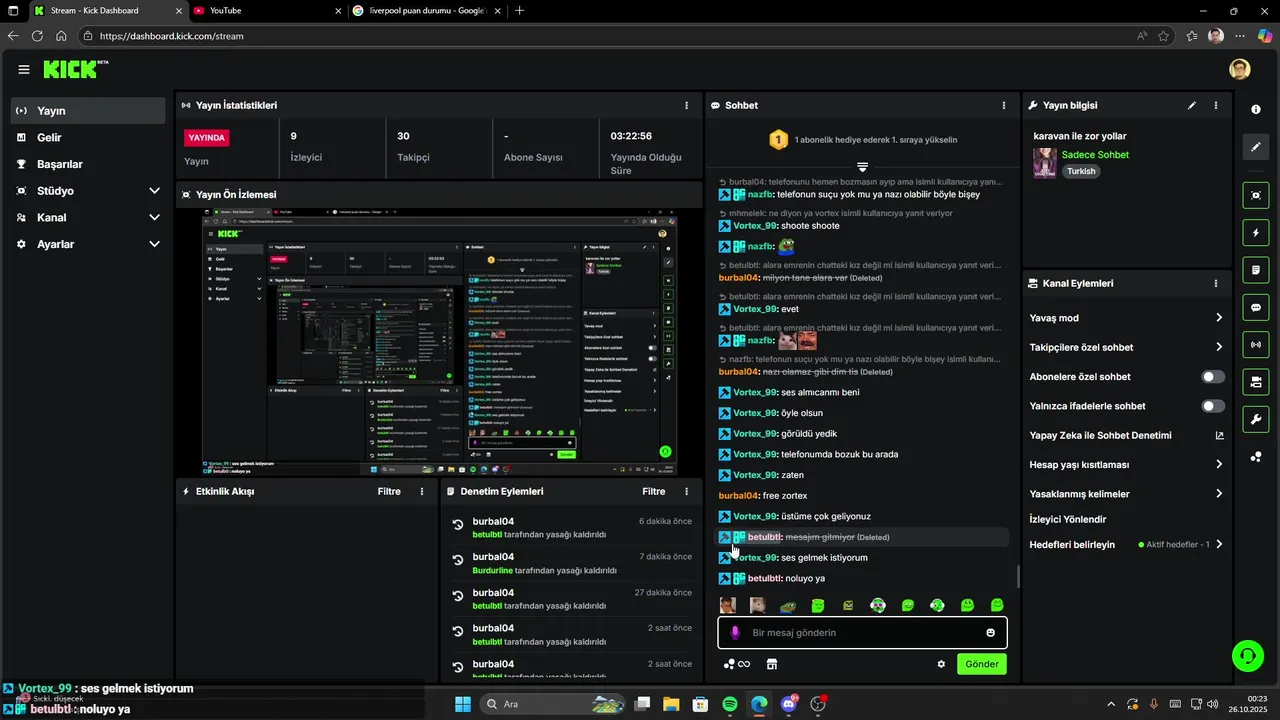Toggle the chat bubble widget icon in sidebar
This screenshot has width=1280, height=720.
coord(1256,307)
